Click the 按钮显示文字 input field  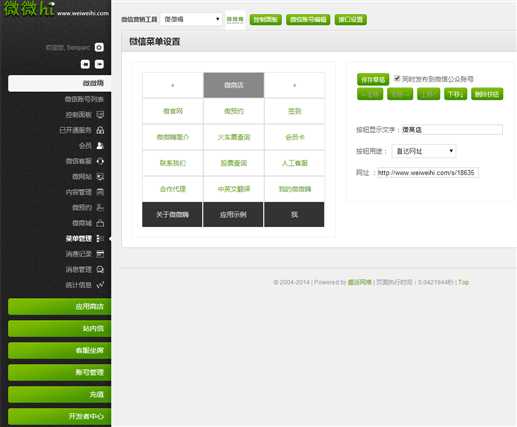452,130
